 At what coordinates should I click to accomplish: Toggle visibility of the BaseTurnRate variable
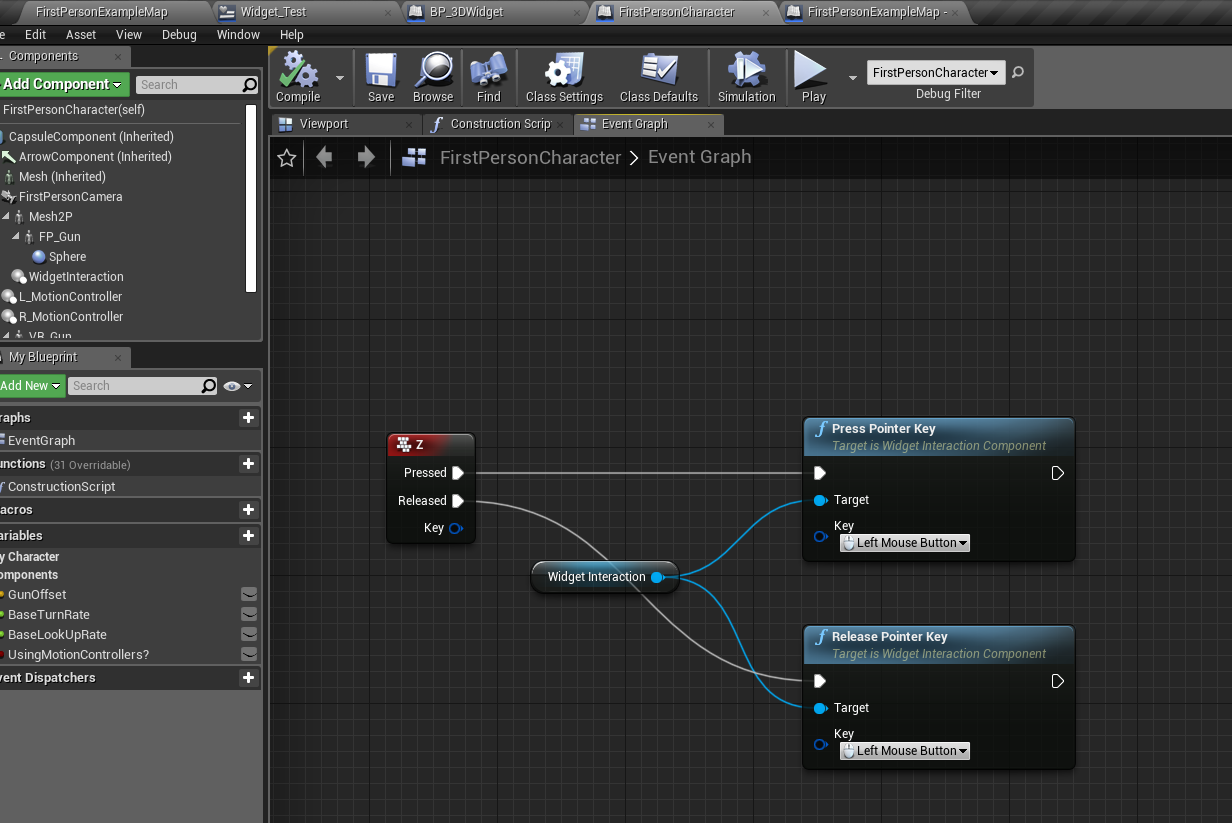coord(248,614)
